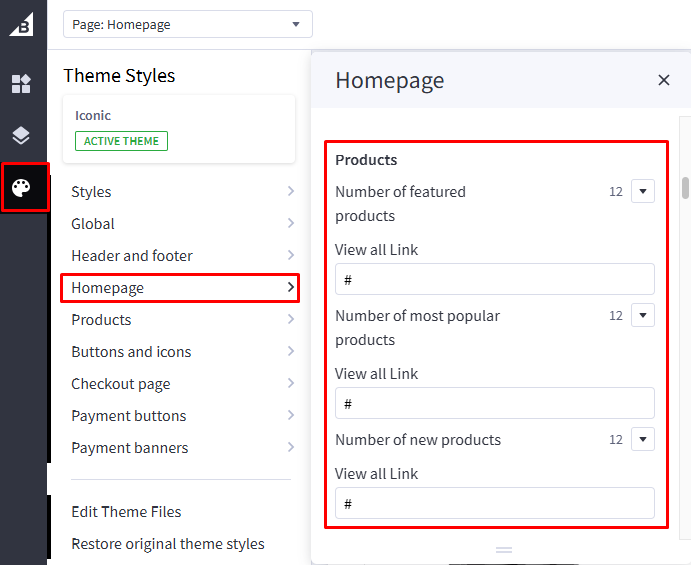Open the Page: Homepage dropdown
691x565 pixels.
187,24
